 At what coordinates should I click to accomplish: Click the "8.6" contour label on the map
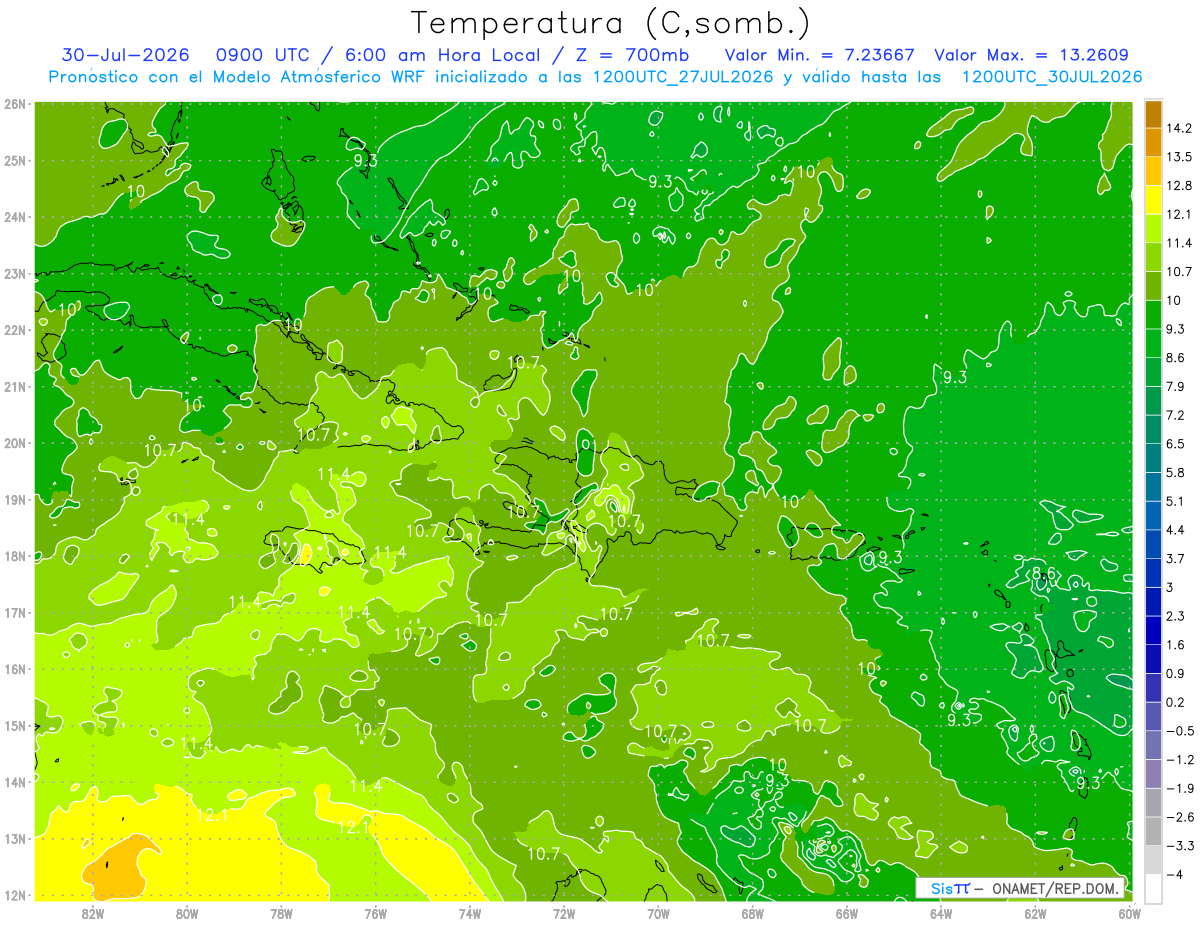(1044, 573)
